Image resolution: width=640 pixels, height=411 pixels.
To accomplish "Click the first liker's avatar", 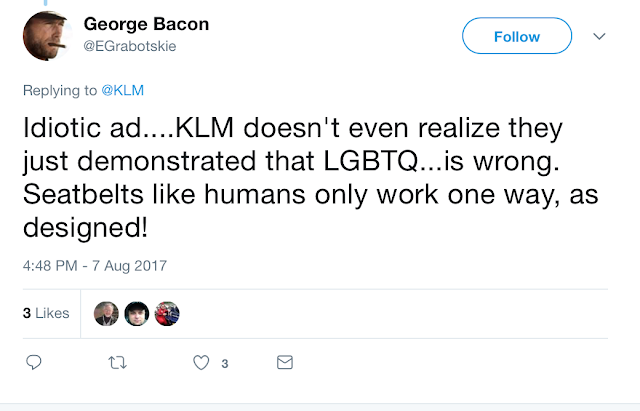I will 105,313.
